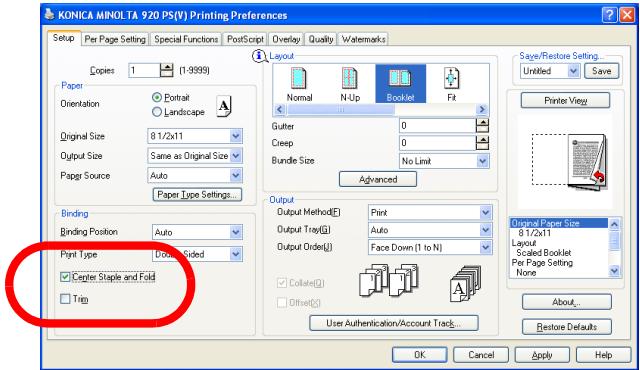640x370 pixels.
Task: Select Original Paper Size in settings list
Action: pyautogui.click(x=559, y=223)
